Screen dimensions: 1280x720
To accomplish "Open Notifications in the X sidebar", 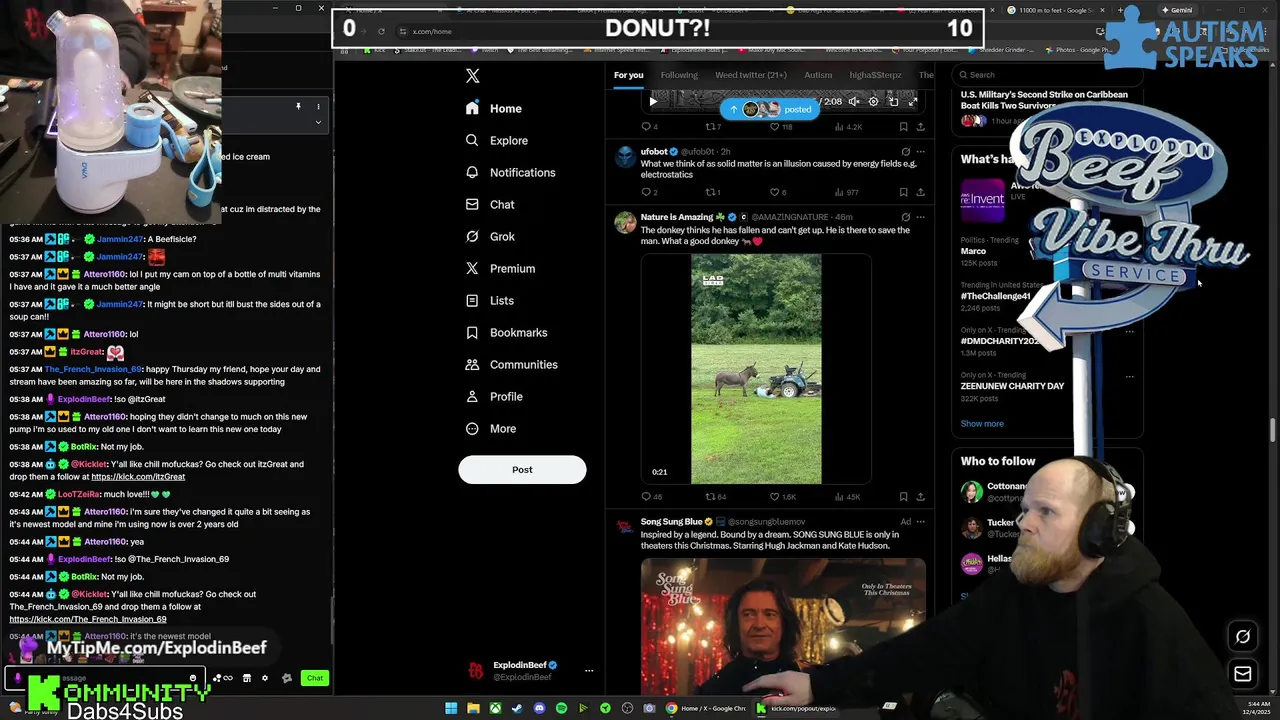I will tap(510, 173).
